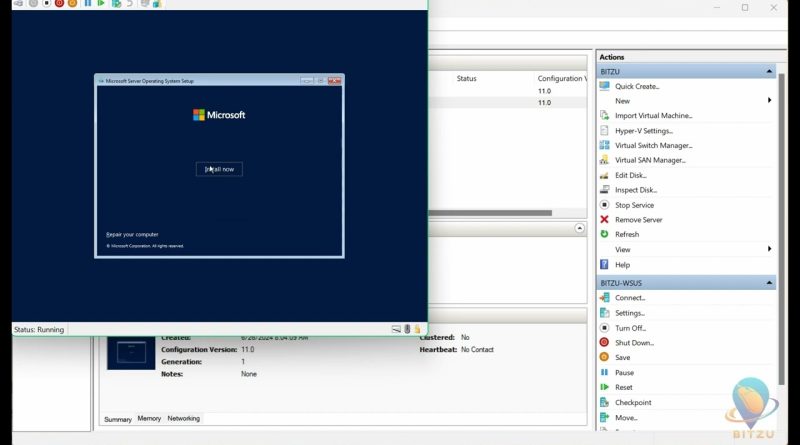Screen dimensions: 800x445
Task: Expand the New submenu arrow
Action: point(769,101)
